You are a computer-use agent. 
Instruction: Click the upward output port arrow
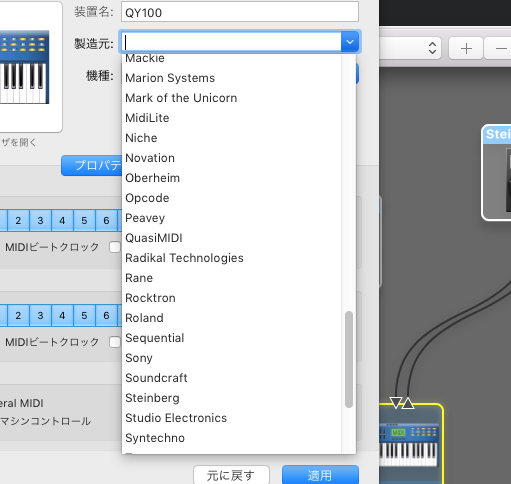(x=408, y=403)
